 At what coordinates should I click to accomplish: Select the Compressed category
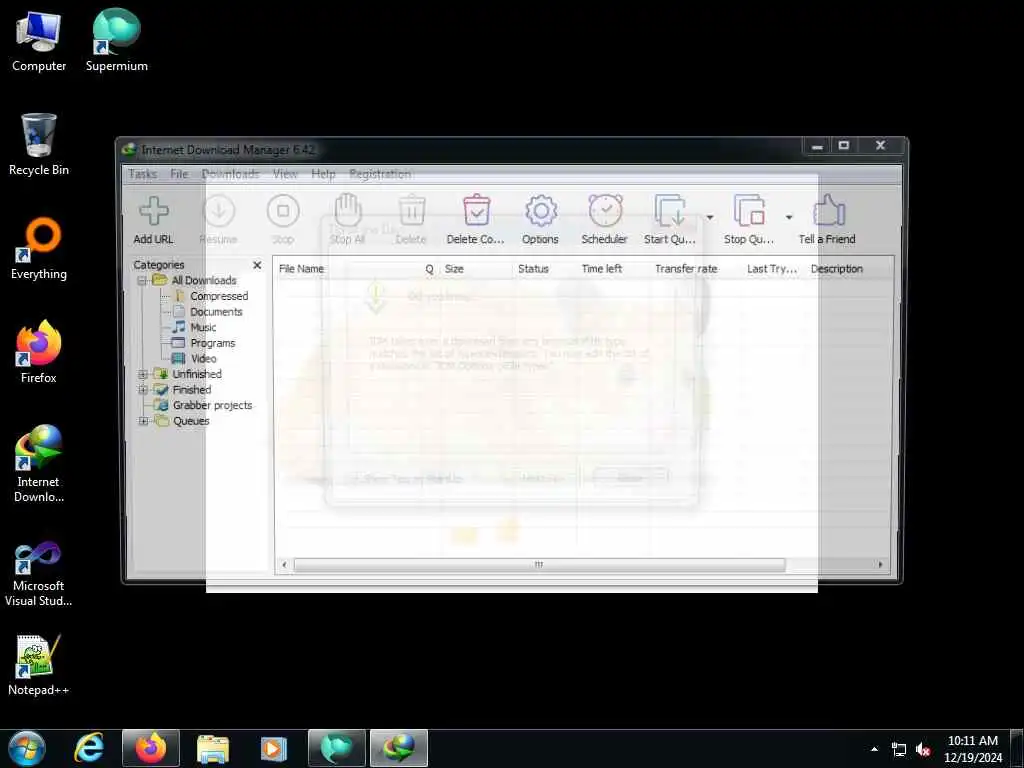coord(219,296)
